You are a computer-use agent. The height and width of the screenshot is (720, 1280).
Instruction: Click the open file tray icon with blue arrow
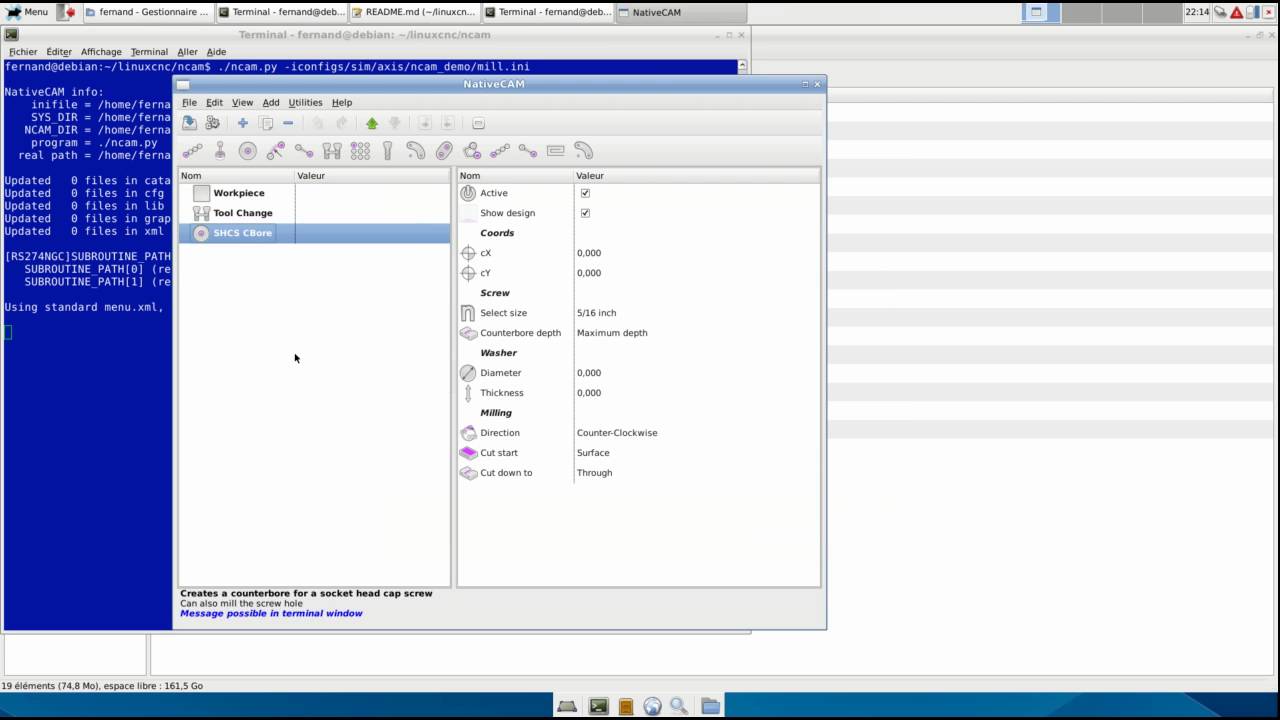click(x=189, y=123)
